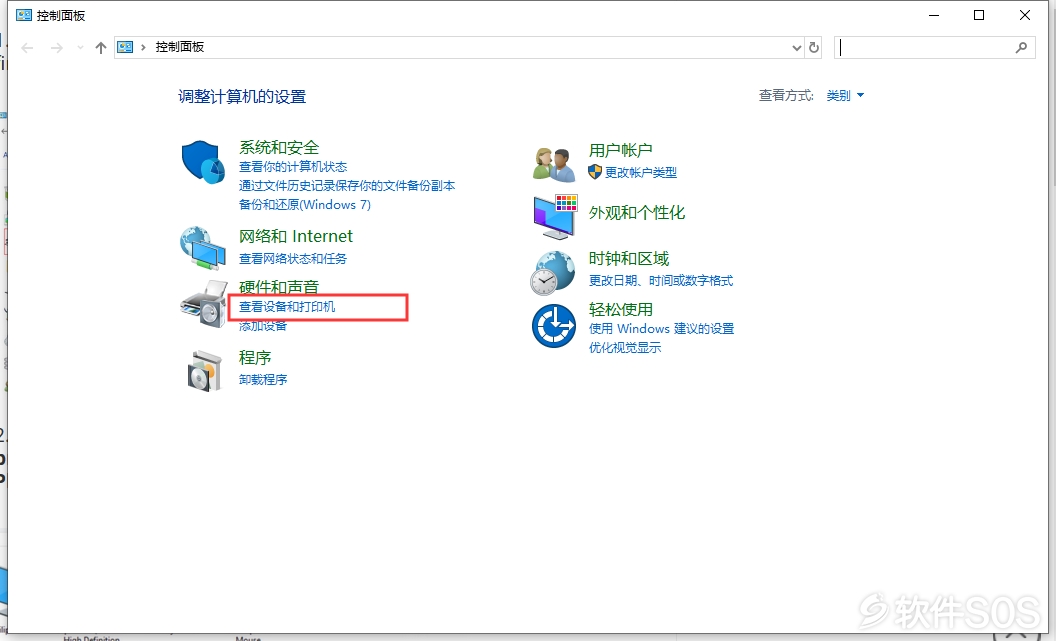The height and width of the screenshot is (641, 1056).
Task: Click the Forward navigation arrow
Action: tap(57, 48)
